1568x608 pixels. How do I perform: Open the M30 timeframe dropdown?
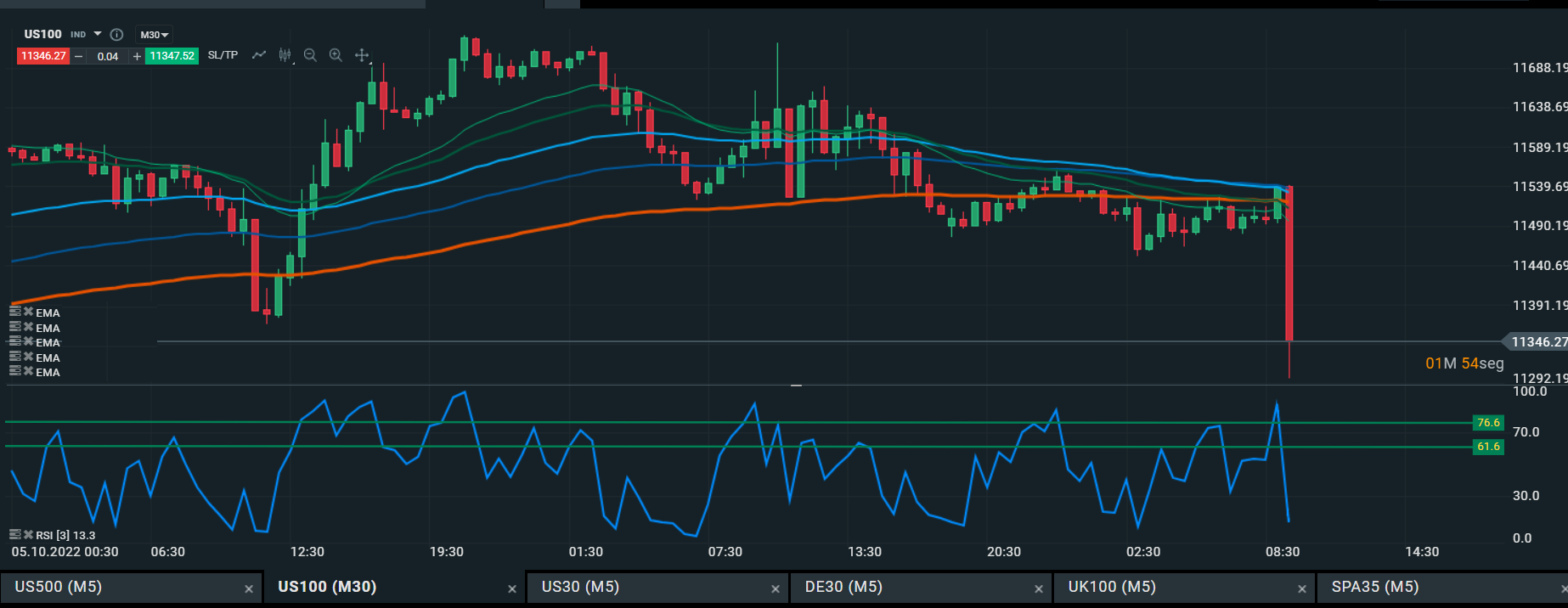(x=155, y=35)
